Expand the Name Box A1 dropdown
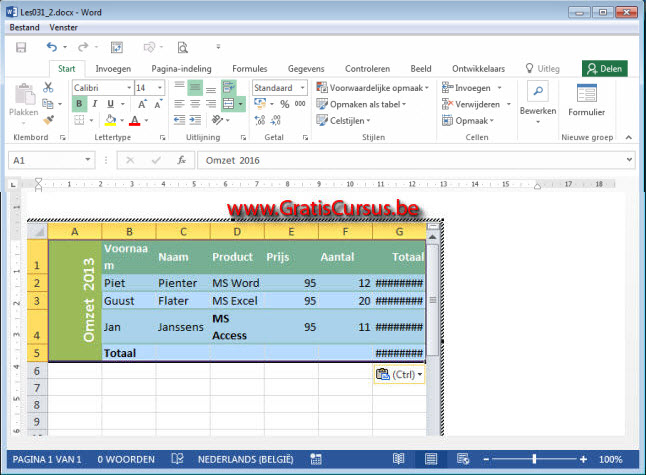Image resolution: width=646 pixels, height=475 pixels. (x=88, y=160)
